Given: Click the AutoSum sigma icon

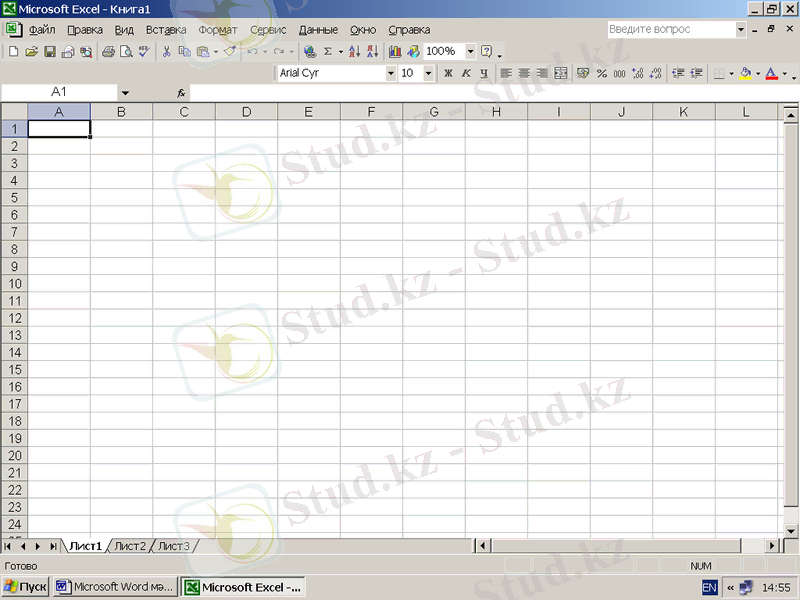Looking at the screenshot, I should pyautogui.click(x=328, y=52).
